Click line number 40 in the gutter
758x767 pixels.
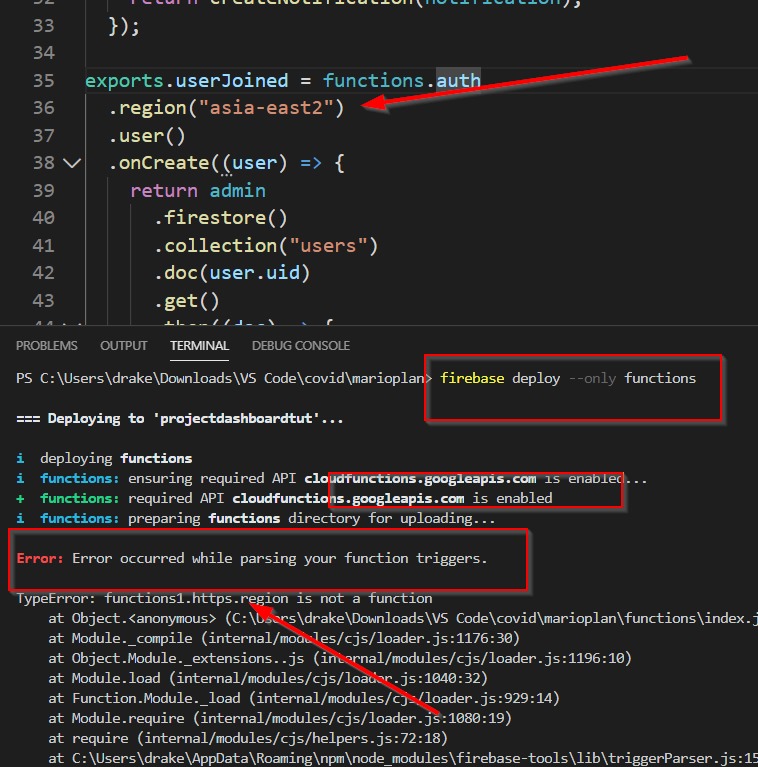[x=43, y=217]
